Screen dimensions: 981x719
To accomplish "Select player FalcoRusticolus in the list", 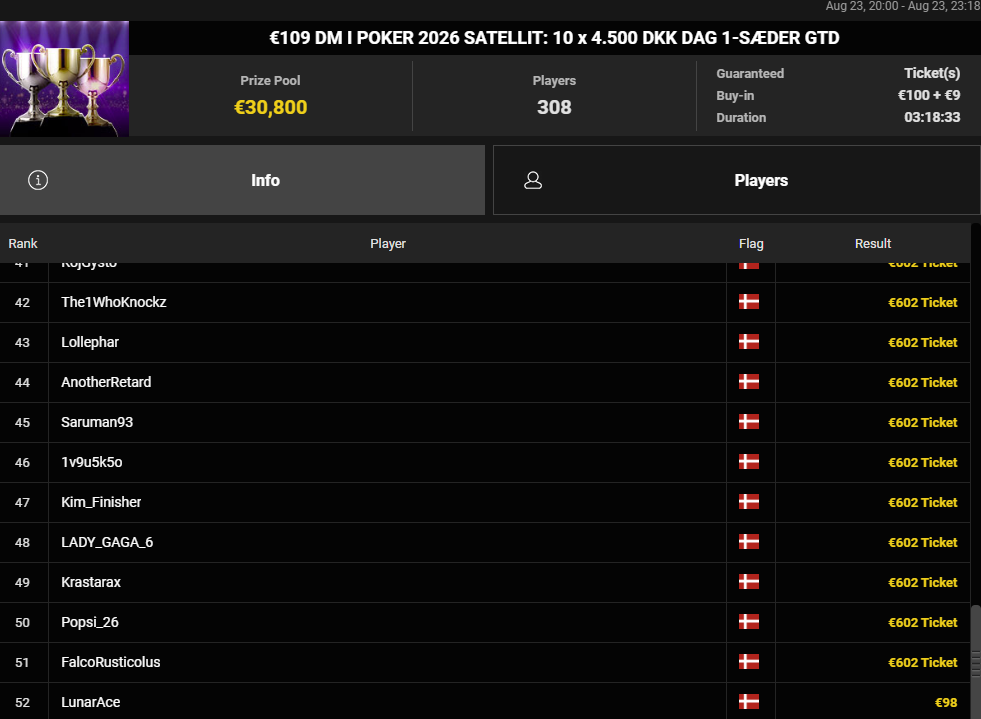I will (x=485, y=662).
